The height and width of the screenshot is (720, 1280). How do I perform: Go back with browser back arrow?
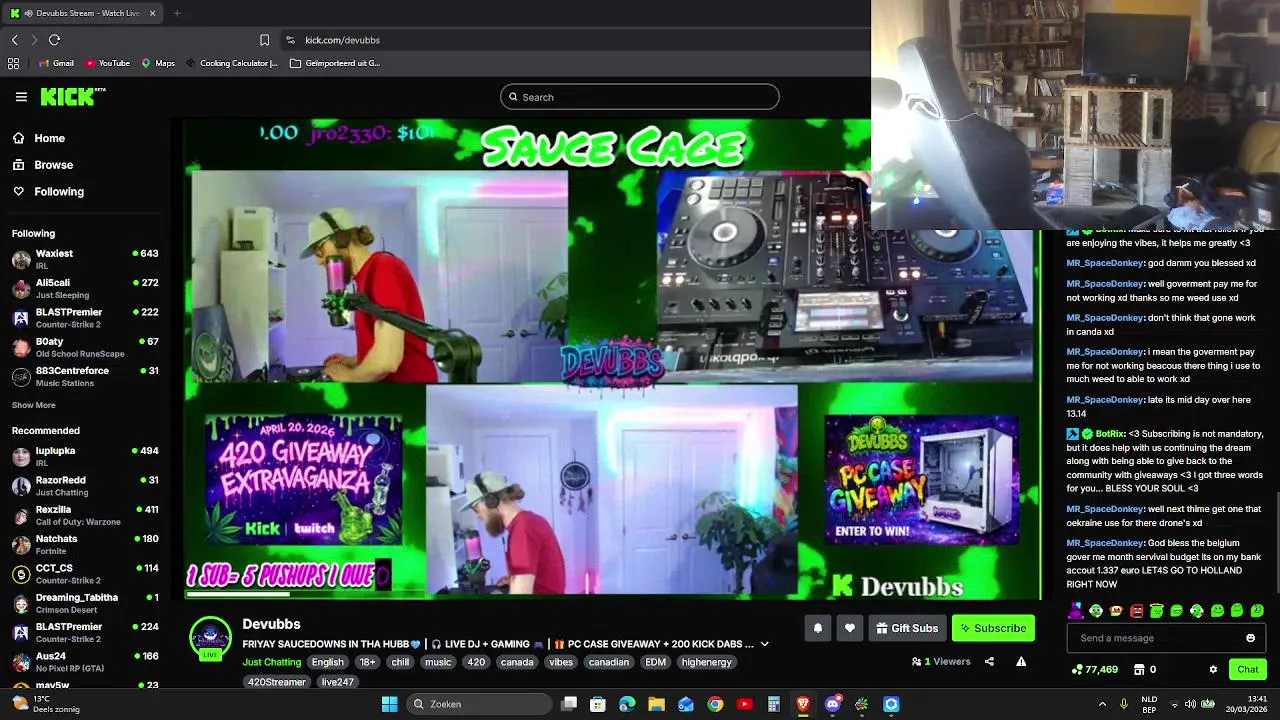point(14,40)
